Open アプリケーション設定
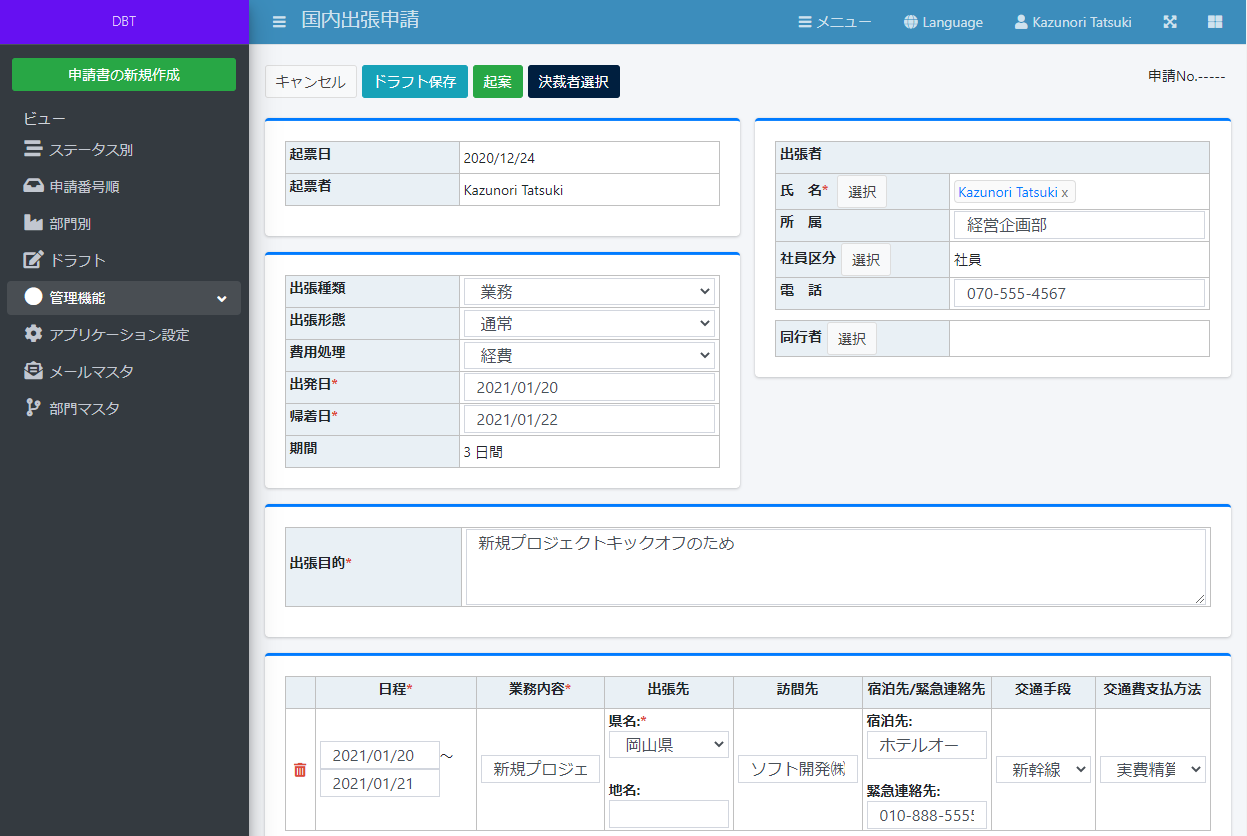The image size is (1247, 836). (x=124, y=335)
